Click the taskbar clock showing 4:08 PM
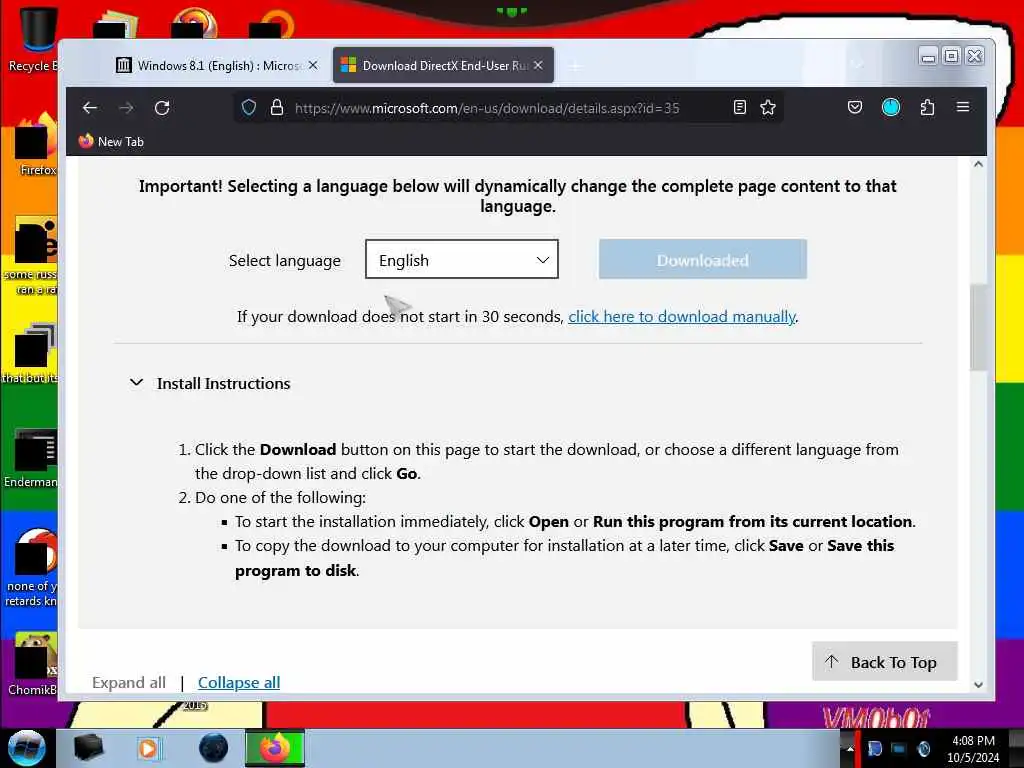Image resolution: width=1024 pixels, height=768 pixels. pyautogui.click(x=973, y=748)
